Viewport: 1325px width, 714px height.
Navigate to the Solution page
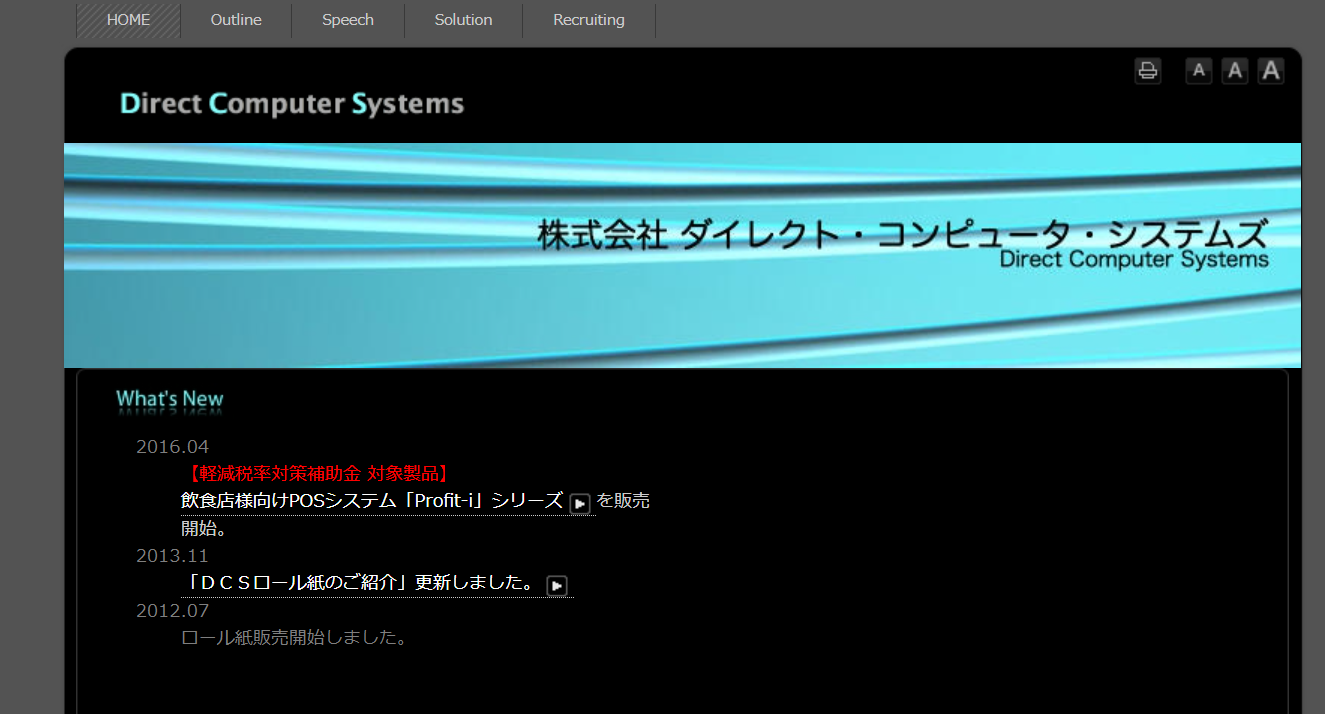coord(463,20)
